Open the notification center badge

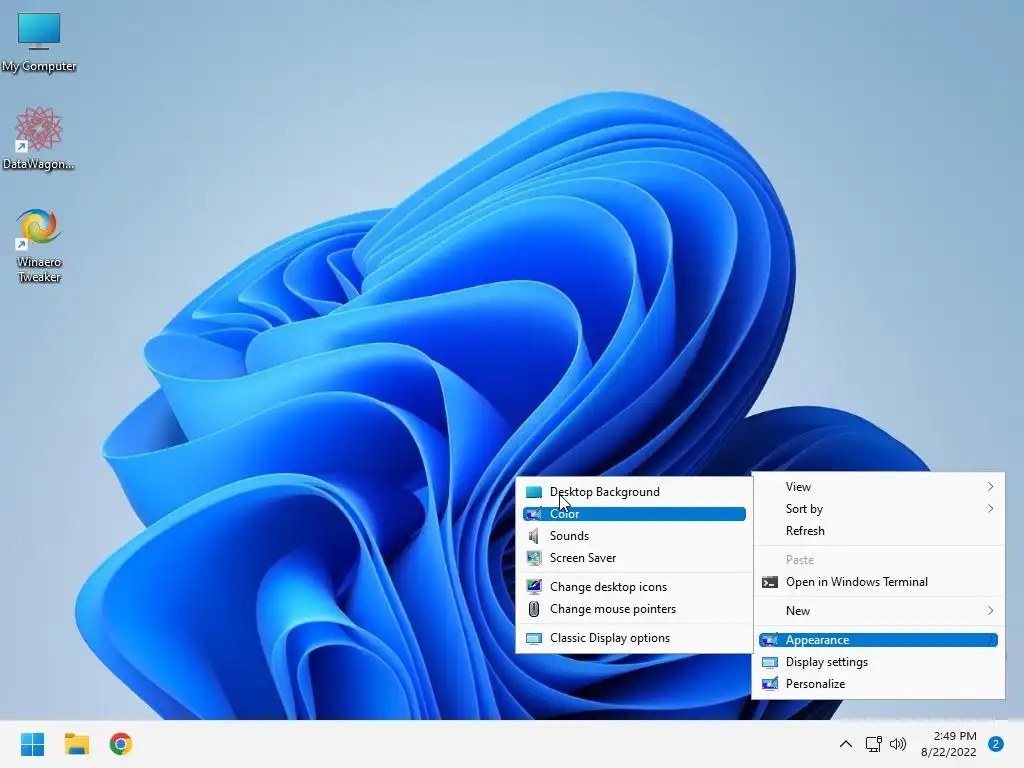click(x=996, y=744)
